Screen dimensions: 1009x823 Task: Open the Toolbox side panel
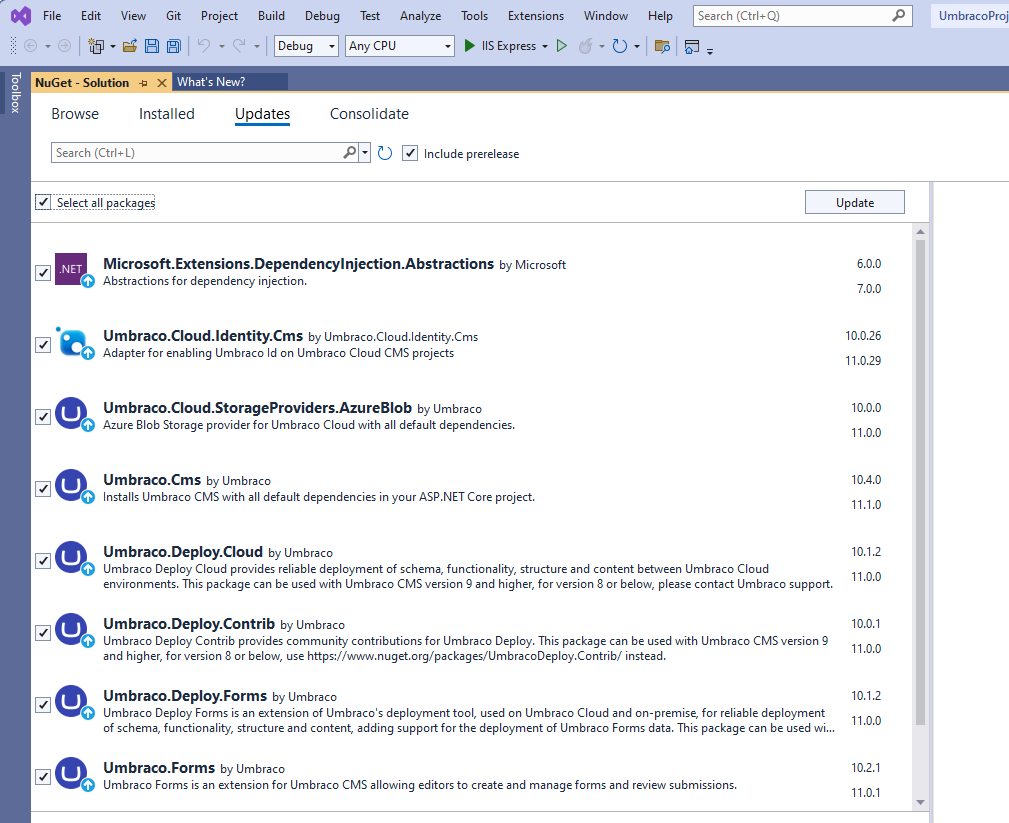click(15, 93)
